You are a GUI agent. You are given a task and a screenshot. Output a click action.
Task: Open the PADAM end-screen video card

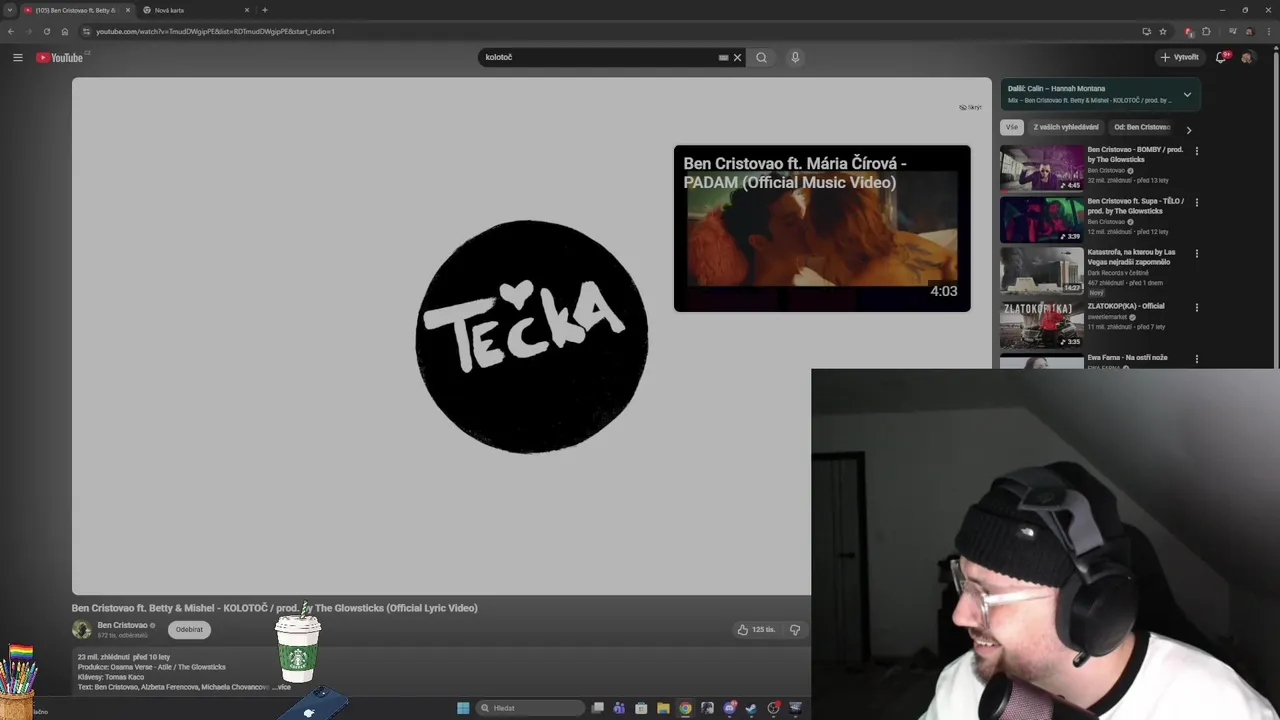[822, 229]
